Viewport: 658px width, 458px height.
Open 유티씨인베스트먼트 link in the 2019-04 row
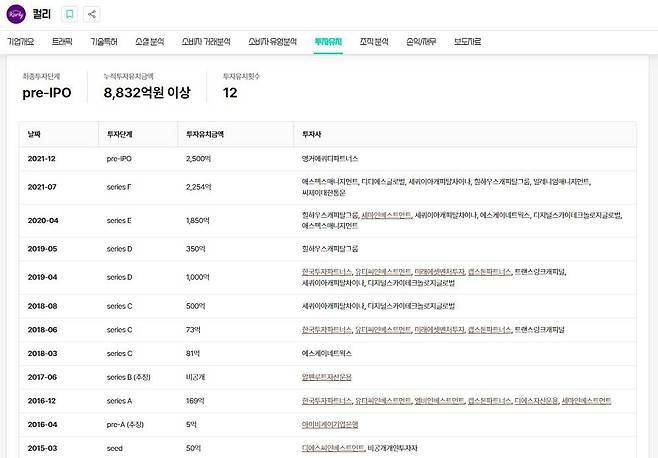click(x=383, y=272)
